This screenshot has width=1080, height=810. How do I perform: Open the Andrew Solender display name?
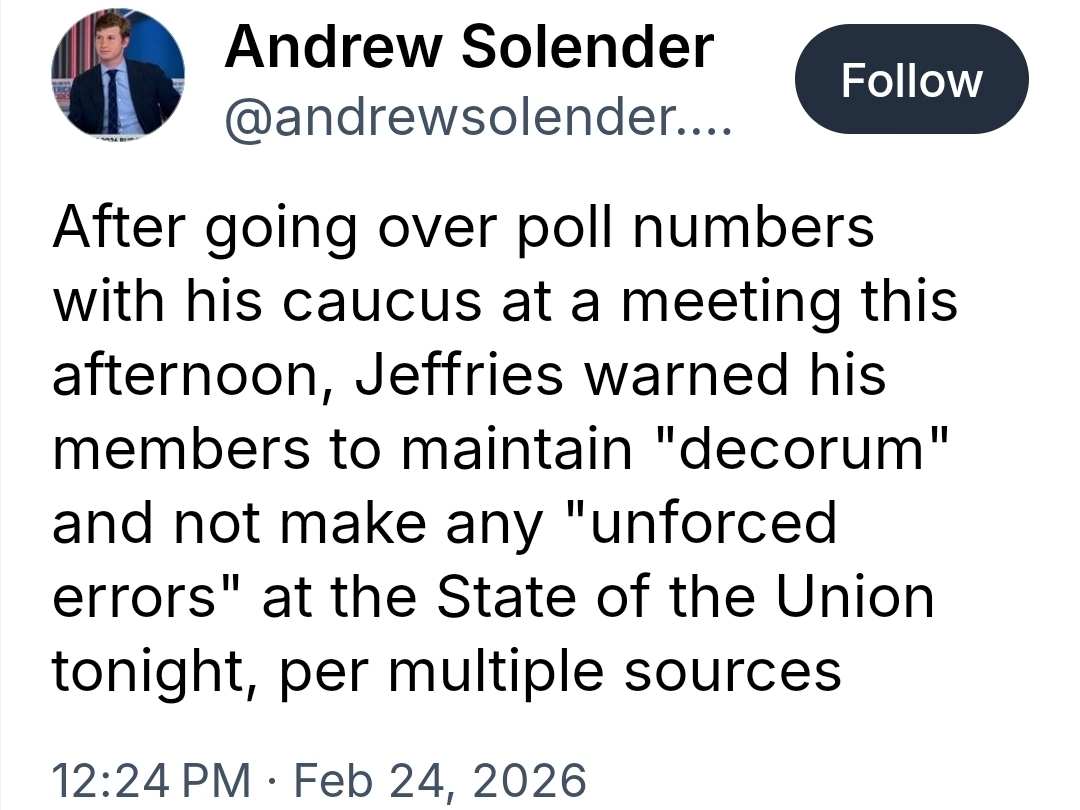coord(469,48)
